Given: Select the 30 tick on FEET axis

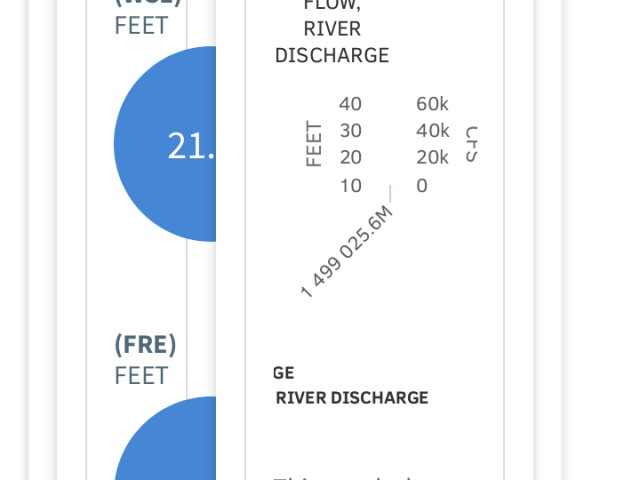Looking at the screenshot, I should coord(351,131).
